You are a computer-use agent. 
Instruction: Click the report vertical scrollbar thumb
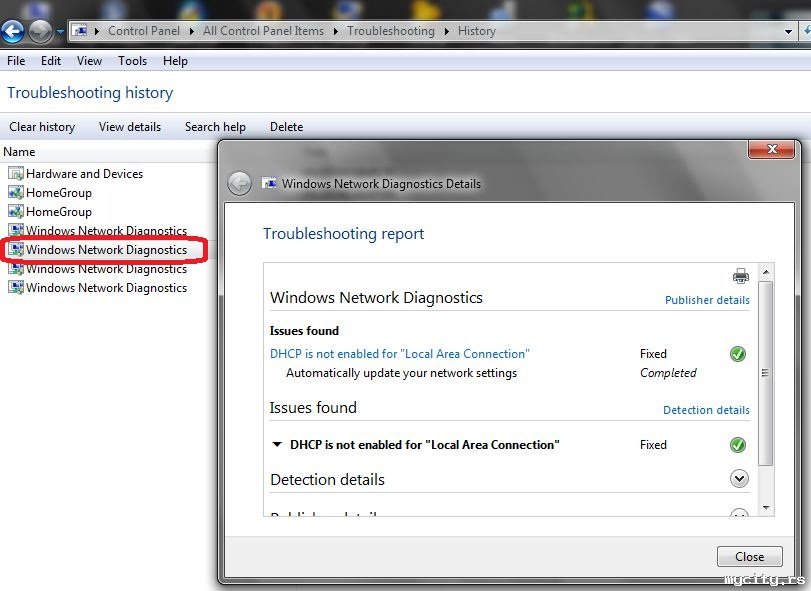(766, 373)
